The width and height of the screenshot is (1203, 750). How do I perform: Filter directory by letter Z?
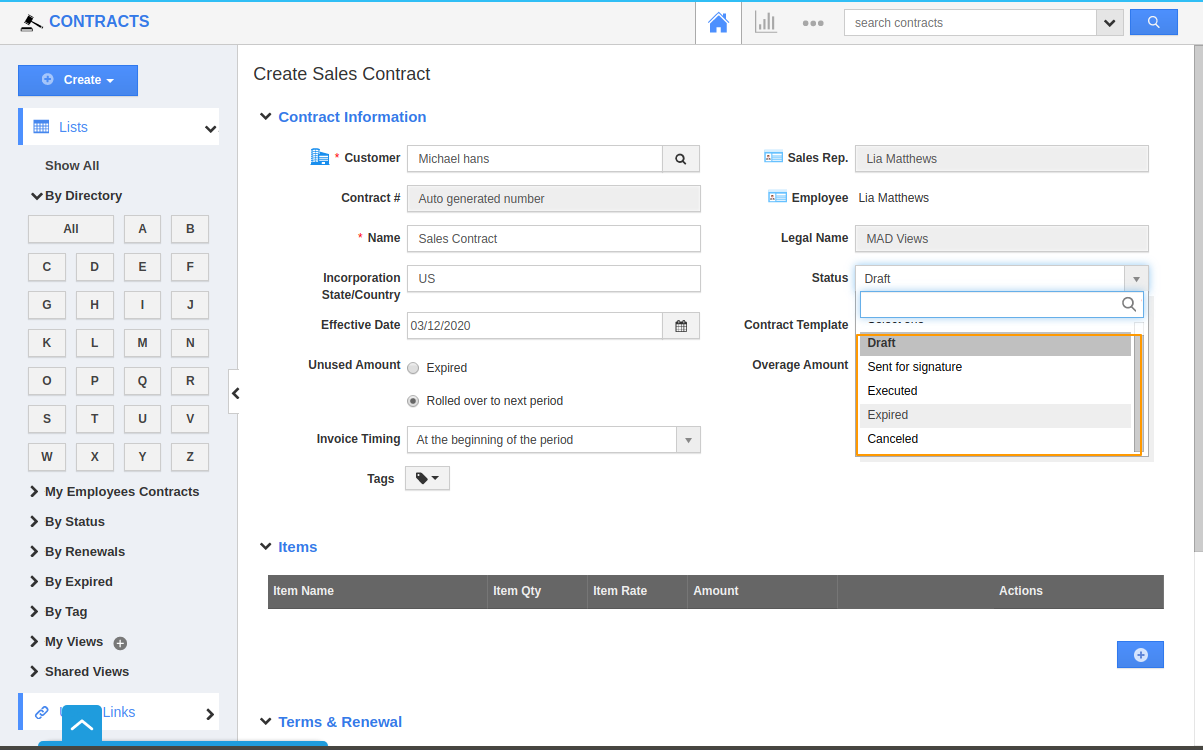(190, 457)
